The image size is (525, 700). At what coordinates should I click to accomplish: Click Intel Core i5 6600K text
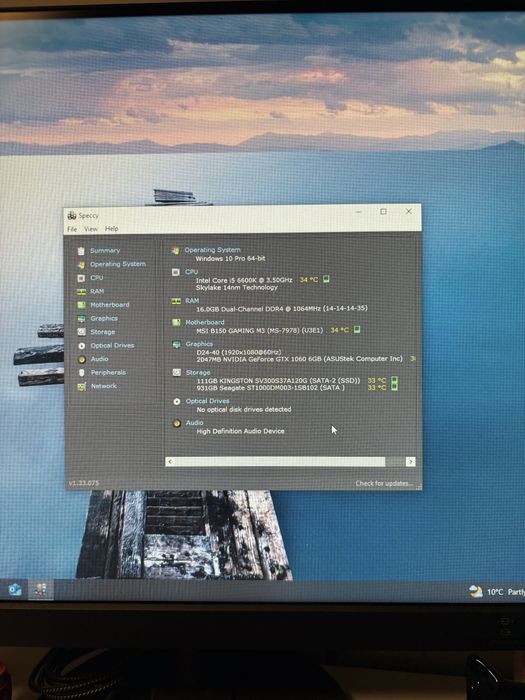(x=244, y=280)
